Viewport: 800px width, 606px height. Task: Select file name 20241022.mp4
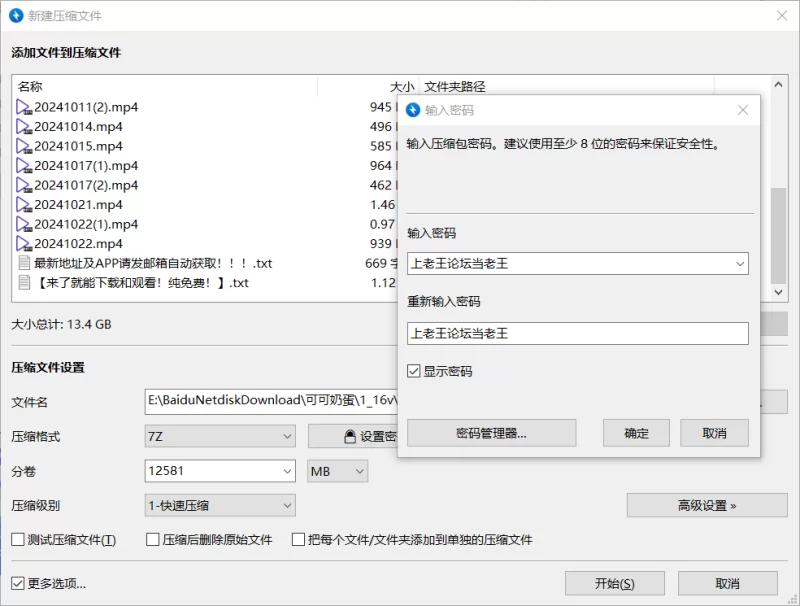tap(79, 244)
